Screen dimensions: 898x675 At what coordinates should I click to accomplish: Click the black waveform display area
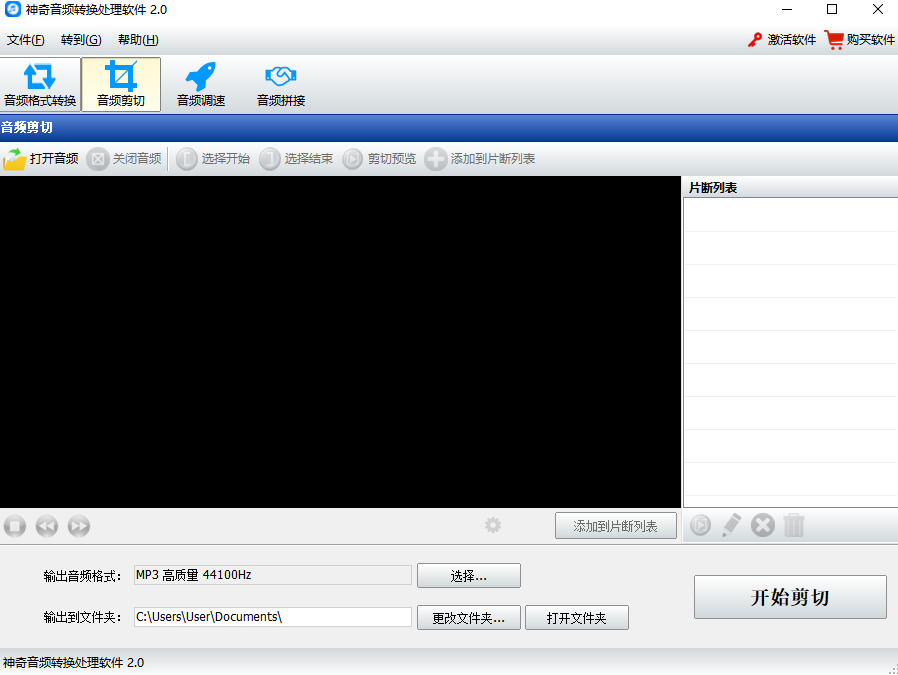[340, 342]
